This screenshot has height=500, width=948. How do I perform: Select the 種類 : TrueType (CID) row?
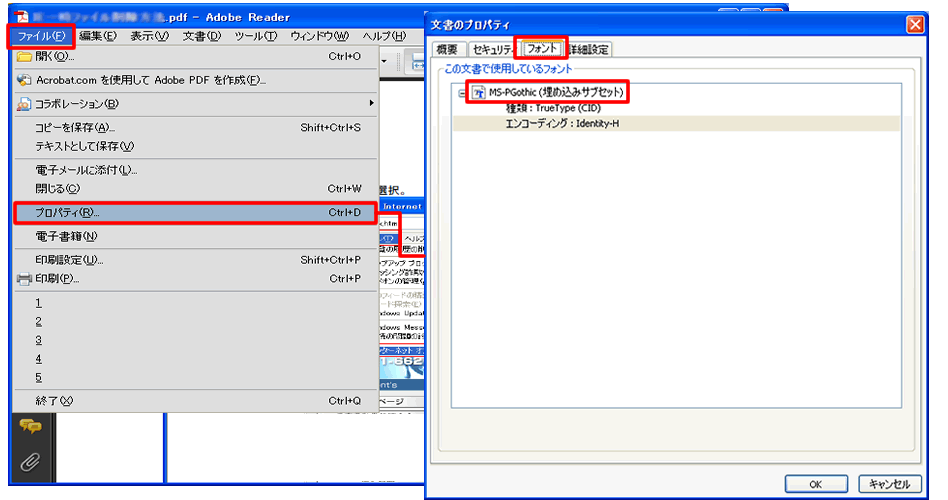point(553,108)
